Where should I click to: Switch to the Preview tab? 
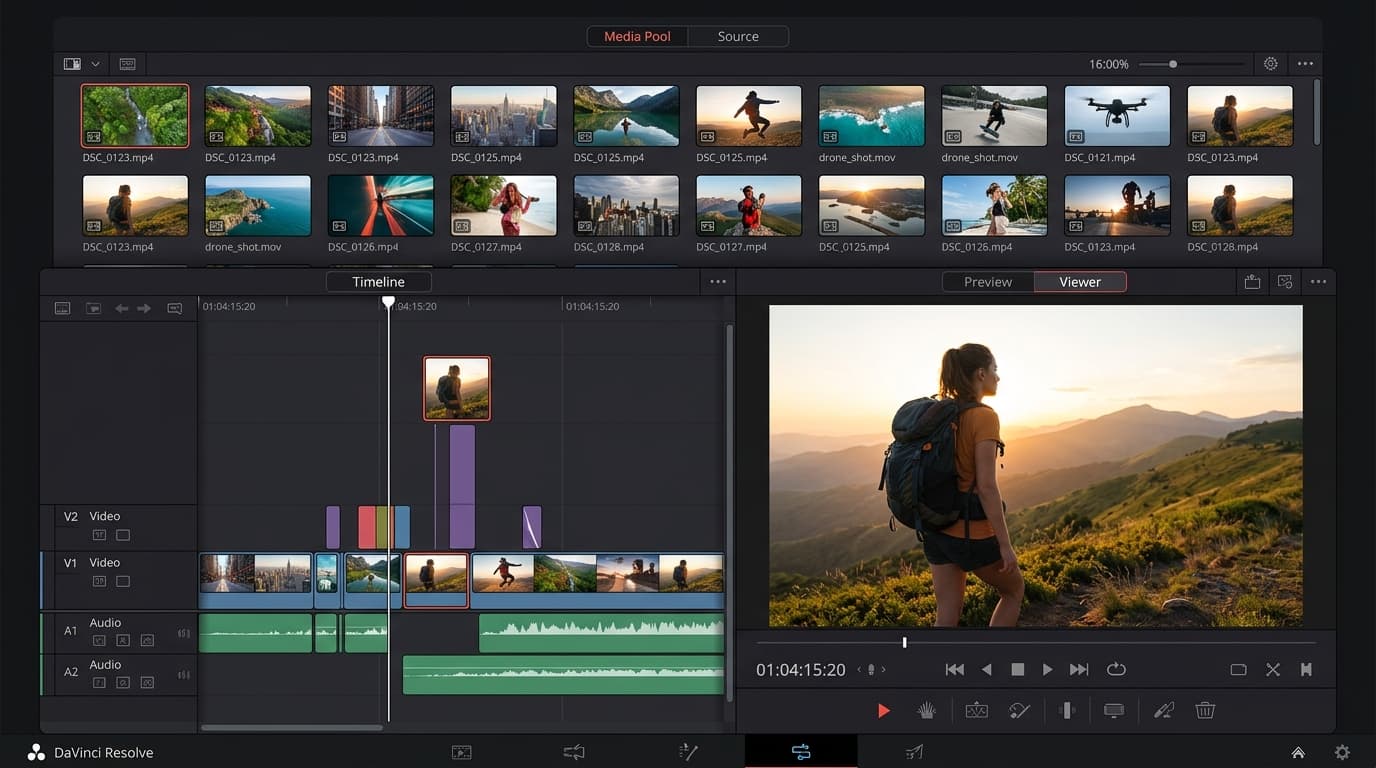[987, 282]
